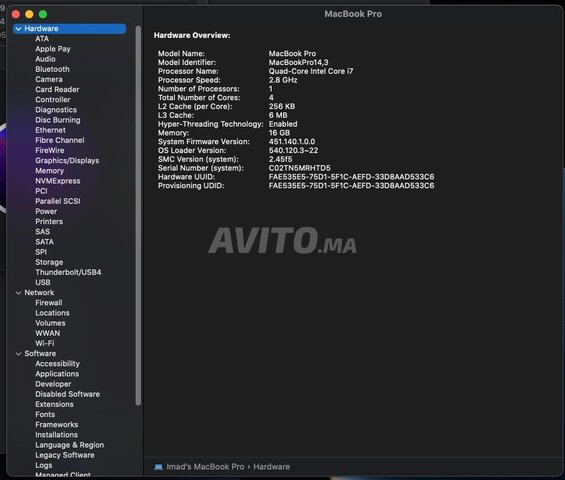
Task: Select Fibre Channel entry
Action: click(59, 140)
